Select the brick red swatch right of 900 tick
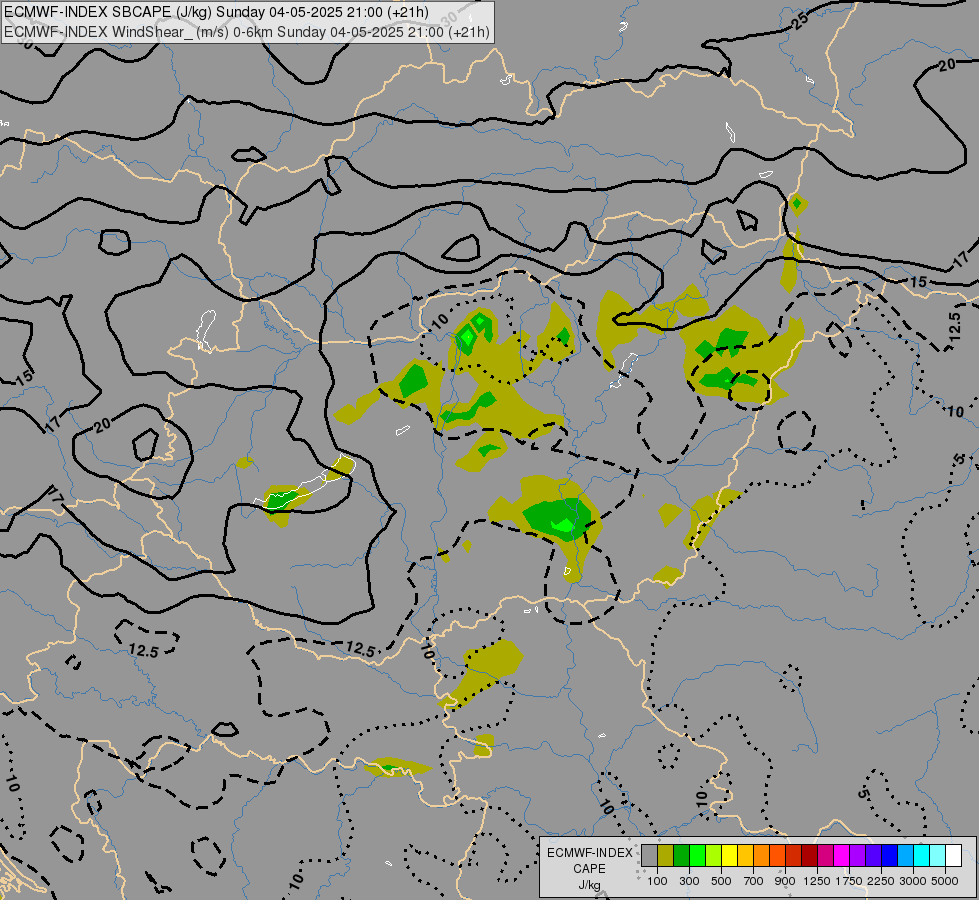Image resolution: width=979 pixels, height=900 pixels. pos(794,856)
